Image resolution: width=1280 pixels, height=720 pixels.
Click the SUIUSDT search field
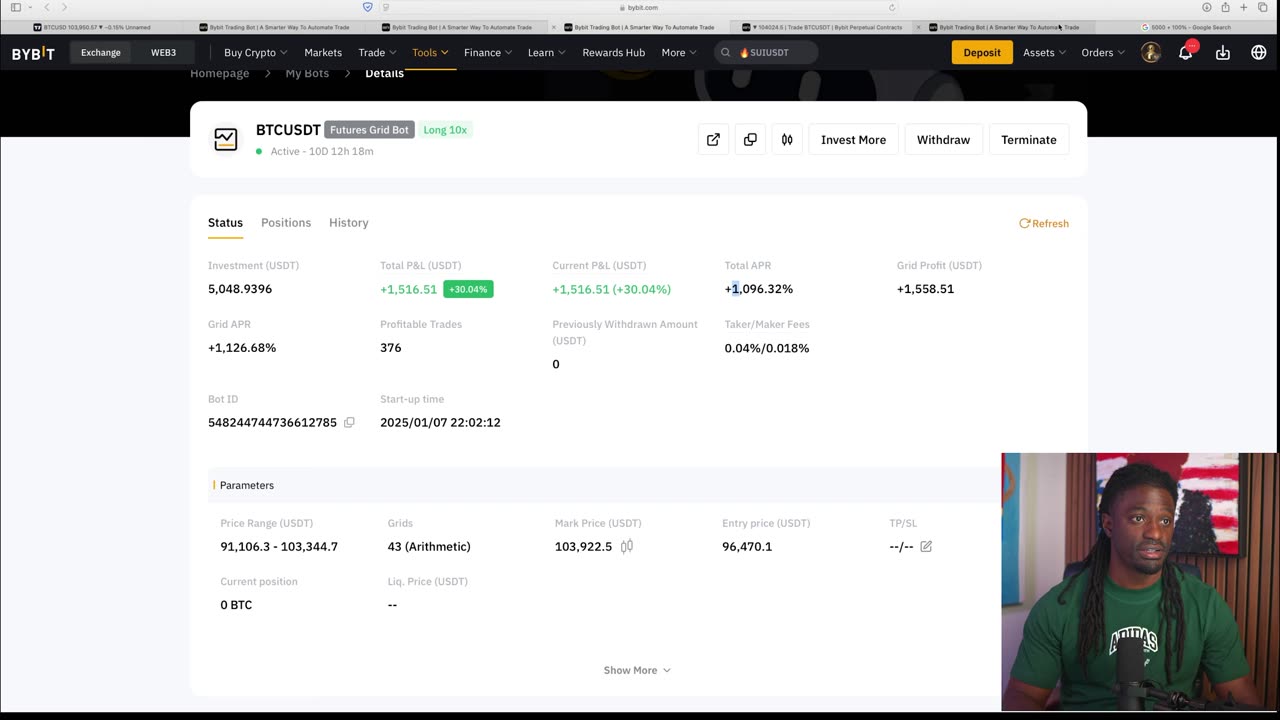click(766, 52)
